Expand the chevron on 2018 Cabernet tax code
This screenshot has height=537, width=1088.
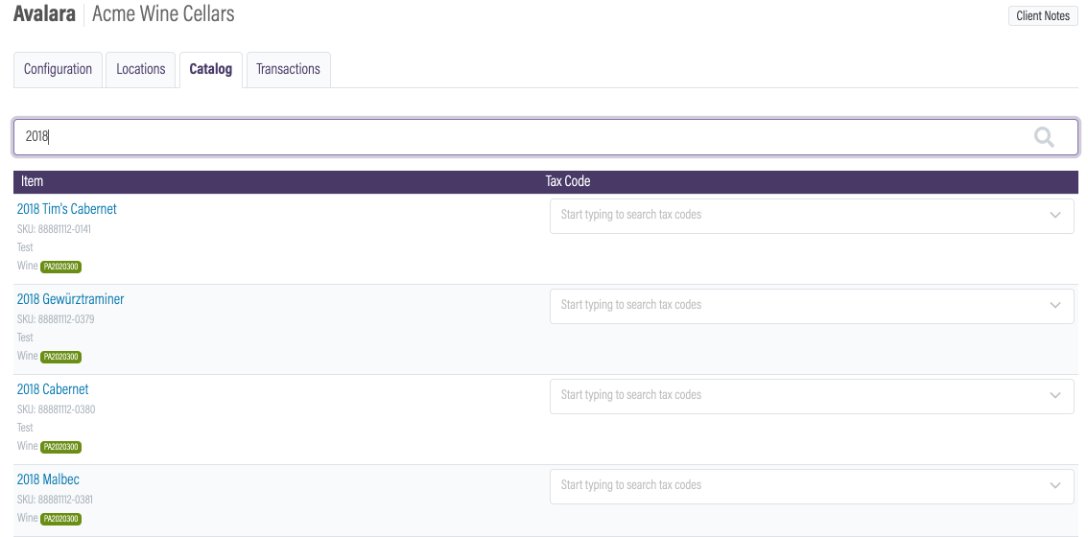1055,395
